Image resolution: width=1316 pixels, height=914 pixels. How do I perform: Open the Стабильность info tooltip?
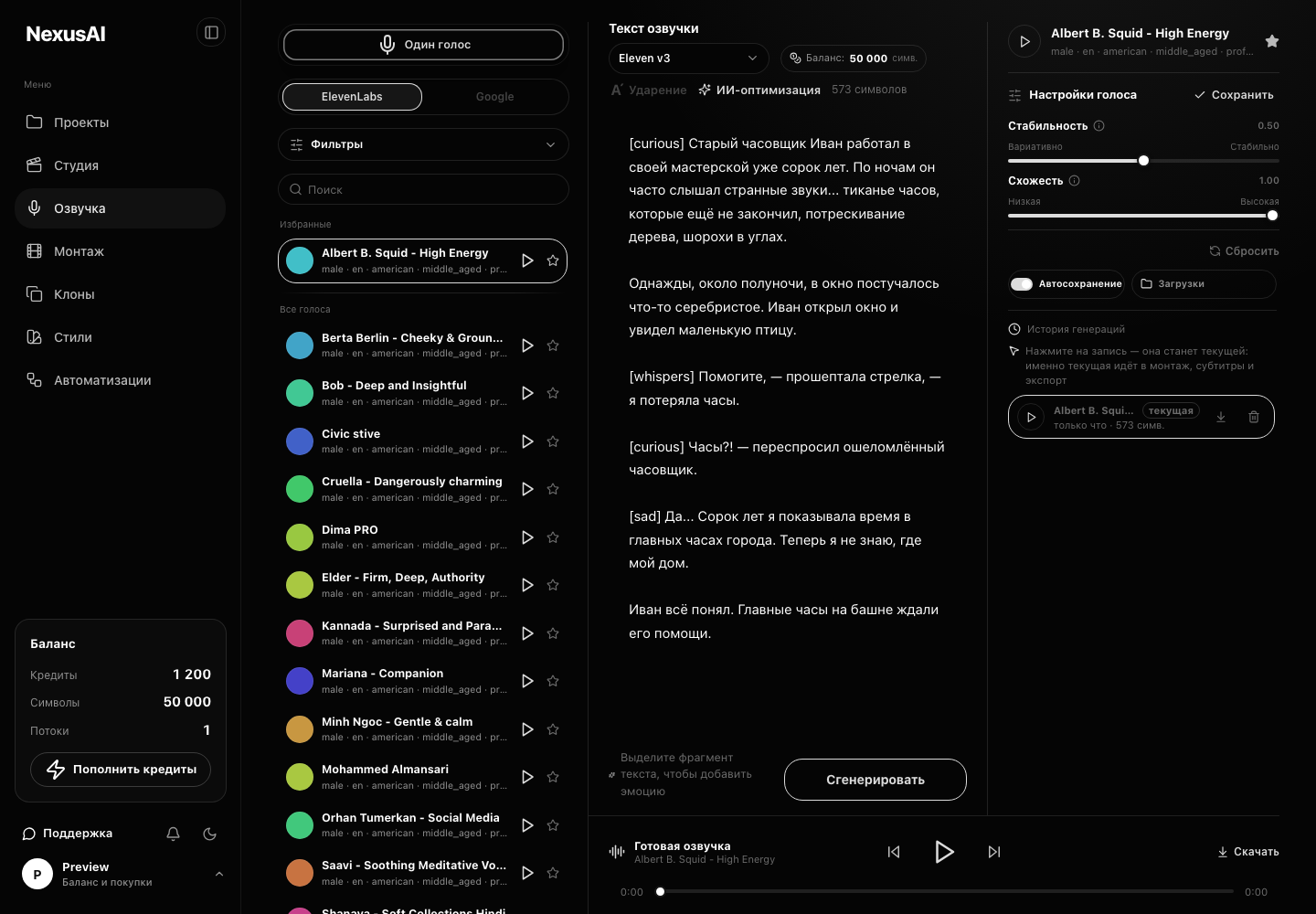click(1099, 126)
